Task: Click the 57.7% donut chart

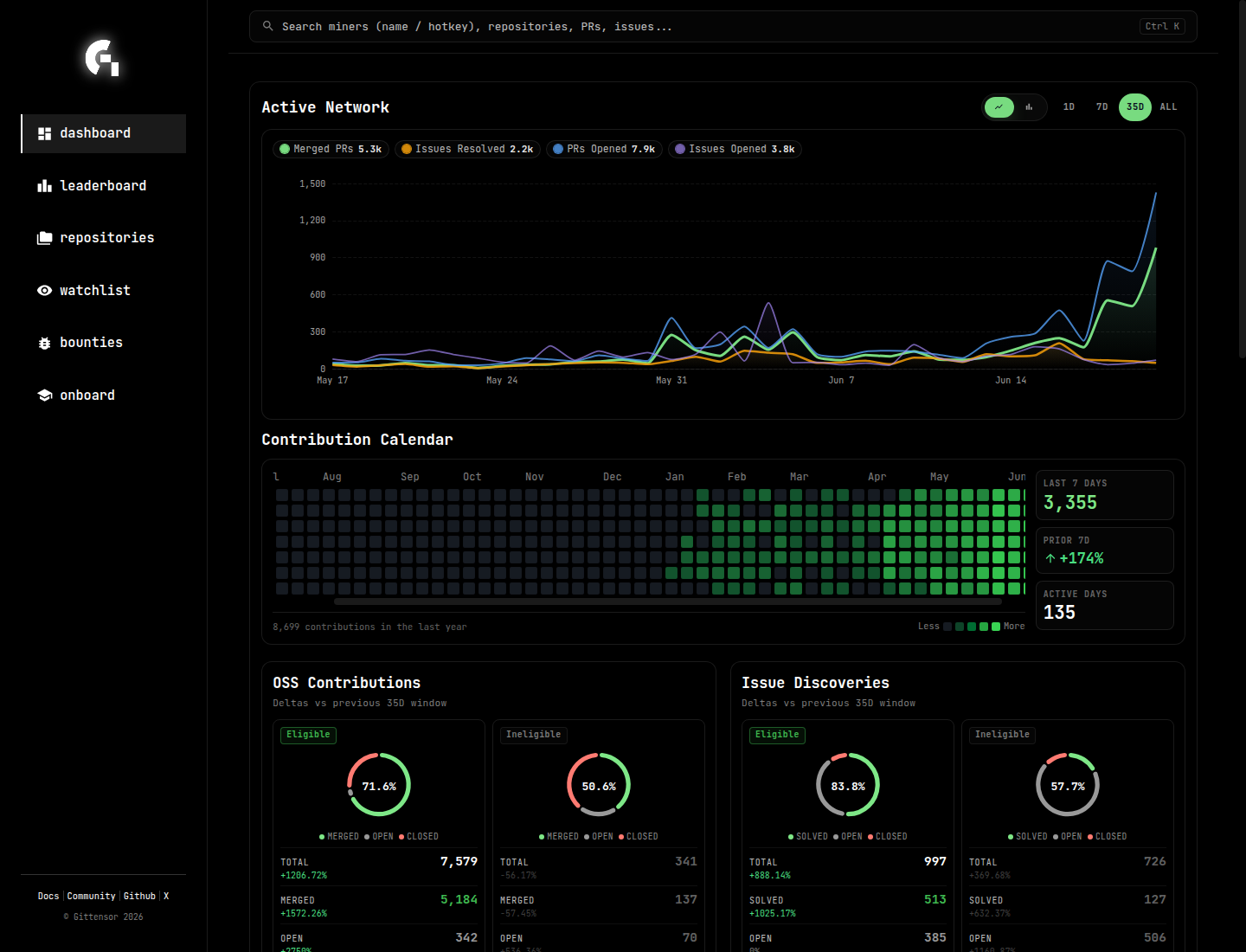Action: 1068,785
